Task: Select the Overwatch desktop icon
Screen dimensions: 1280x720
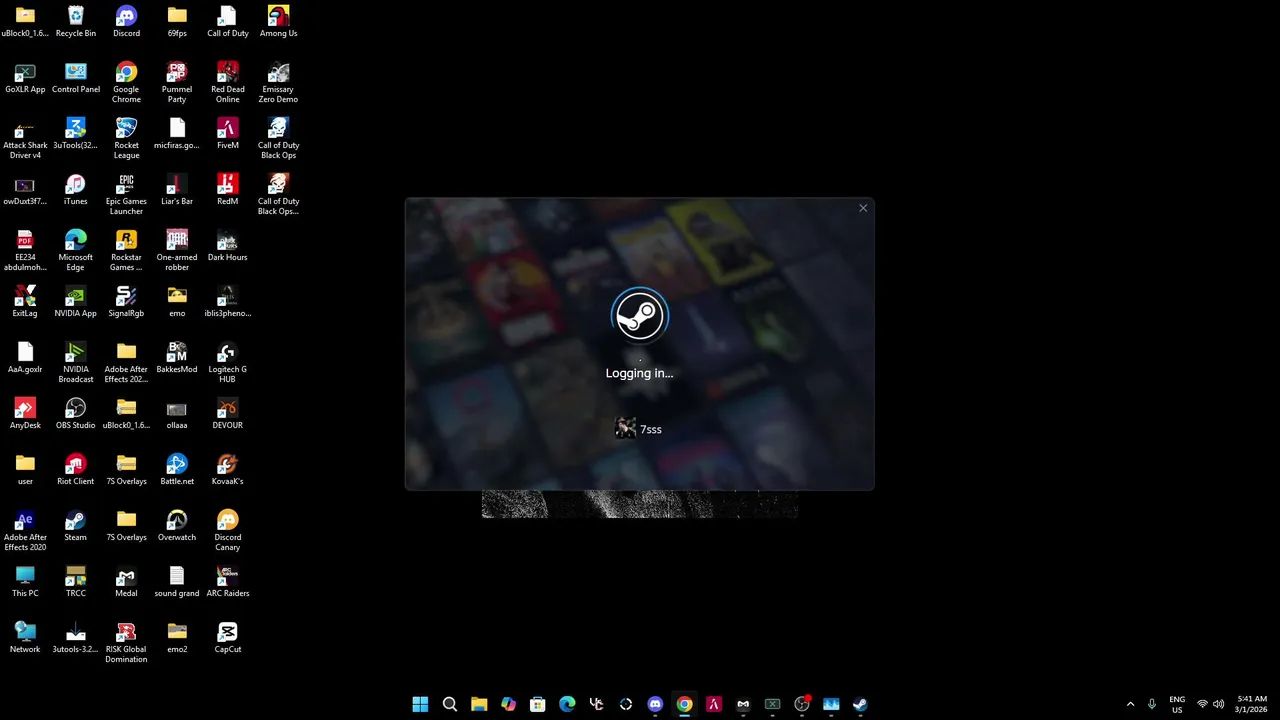Action: [177, 525]
